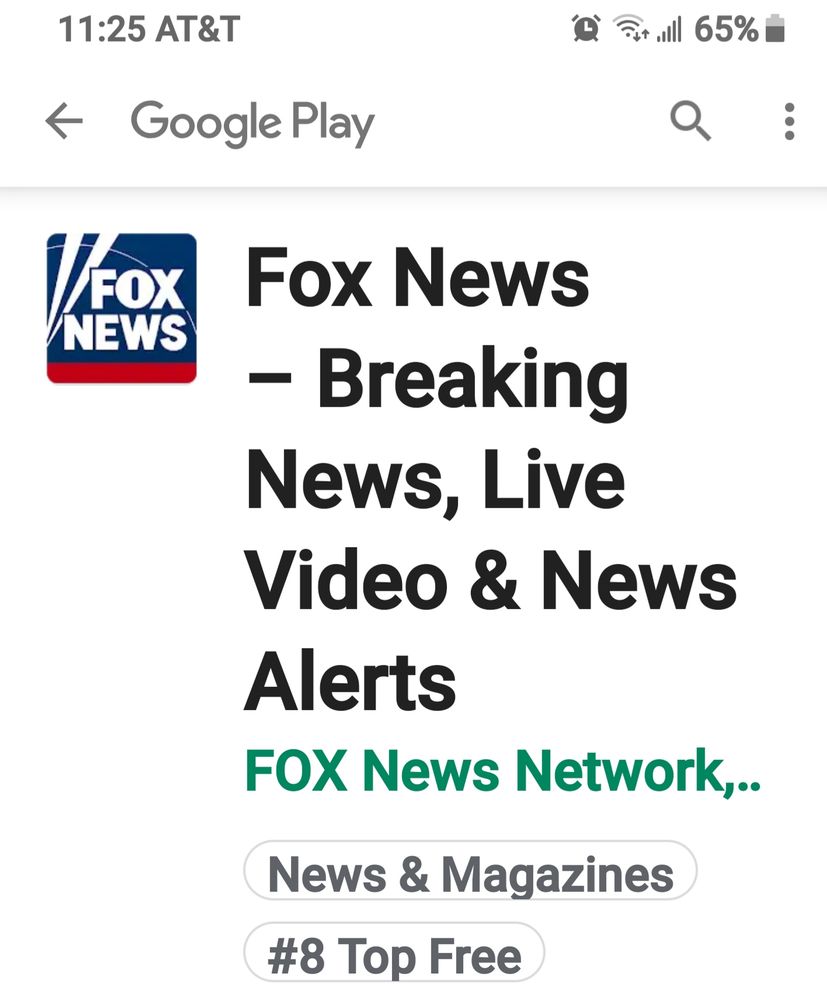Open the three-dot overflow menu
Screen dimensions: 827x999
(x=789, y=121)
